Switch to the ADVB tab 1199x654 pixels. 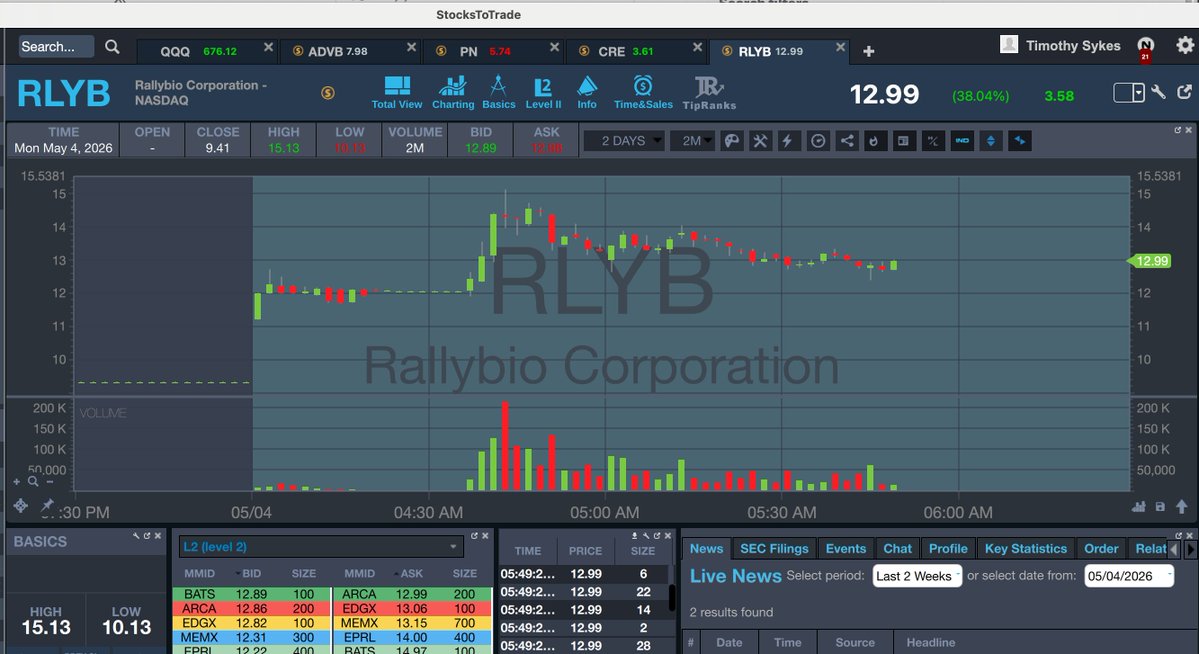coord(349,51)
